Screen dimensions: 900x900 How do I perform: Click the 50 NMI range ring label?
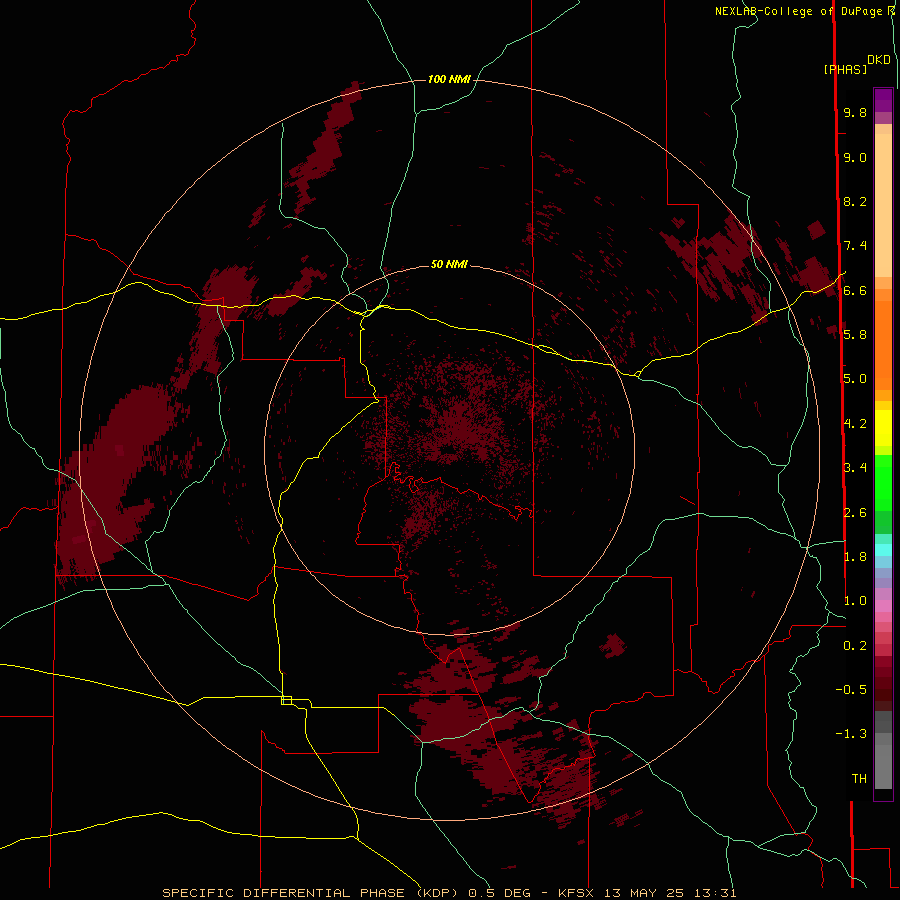click(x=449, y=264)
